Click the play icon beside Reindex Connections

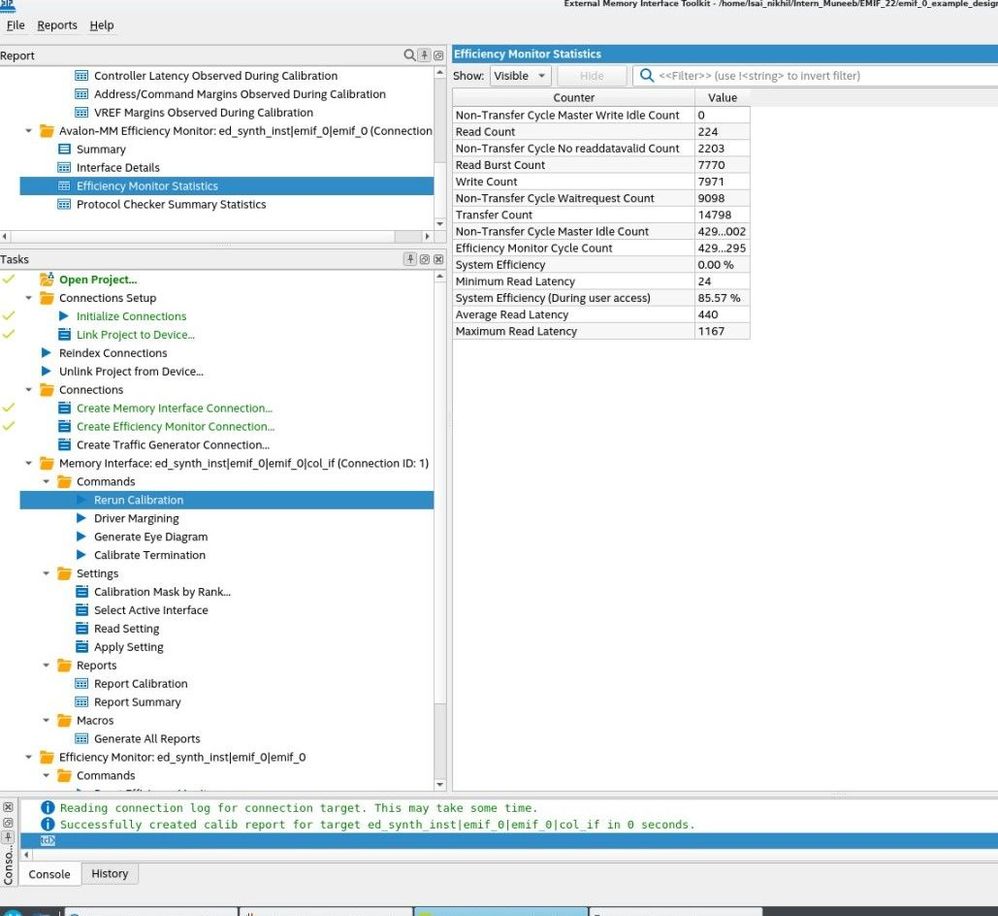[46, 353]
